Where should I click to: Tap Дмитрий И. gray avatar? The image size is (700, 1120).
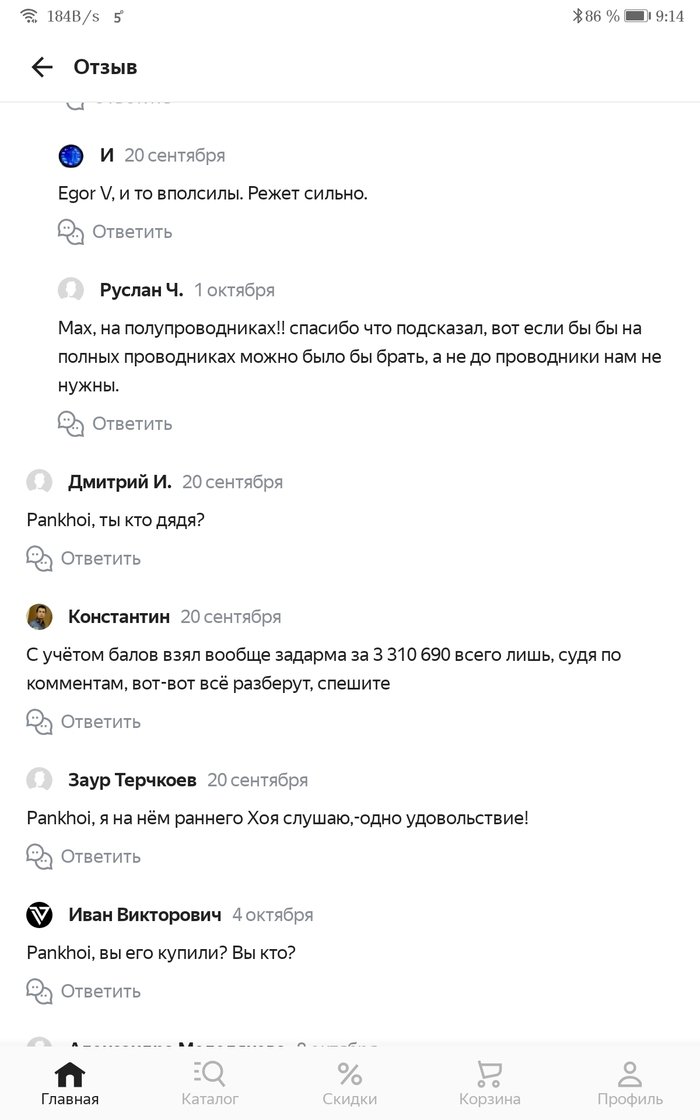39,482
